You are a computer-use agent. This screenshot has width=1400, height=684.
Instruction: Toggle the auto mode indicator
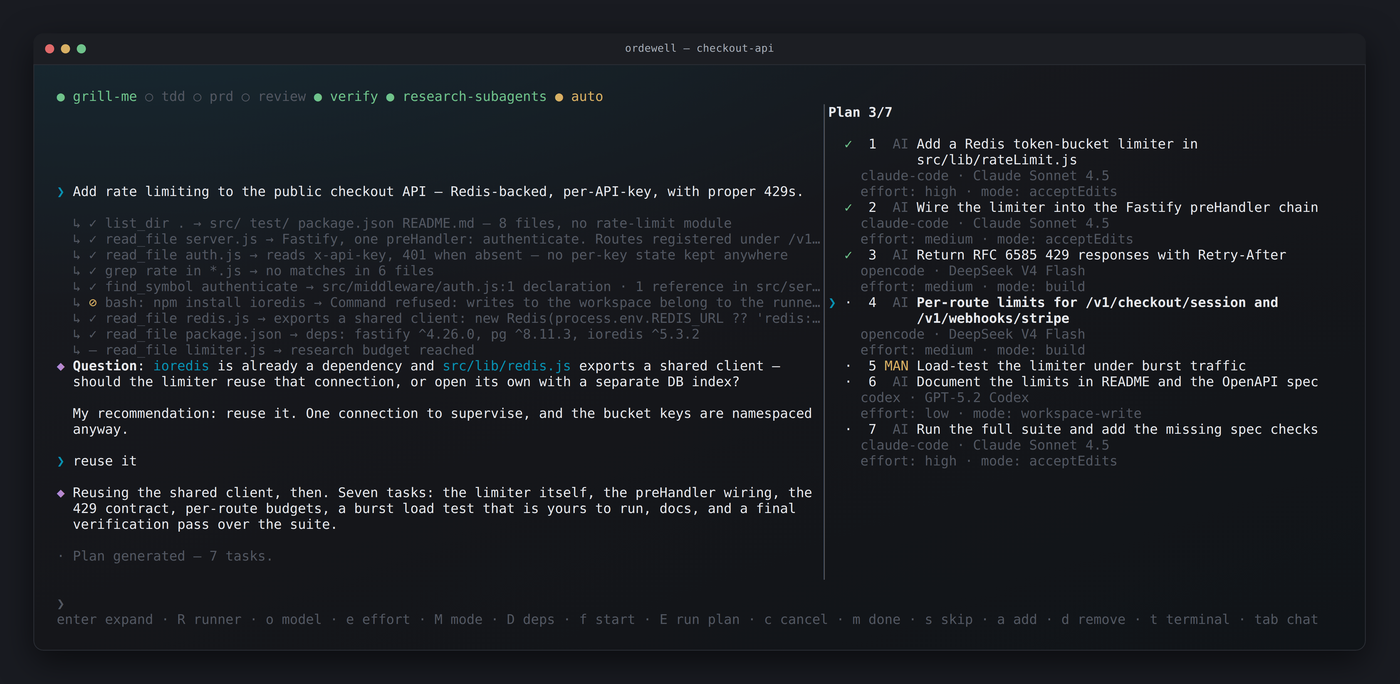[579, 97]
